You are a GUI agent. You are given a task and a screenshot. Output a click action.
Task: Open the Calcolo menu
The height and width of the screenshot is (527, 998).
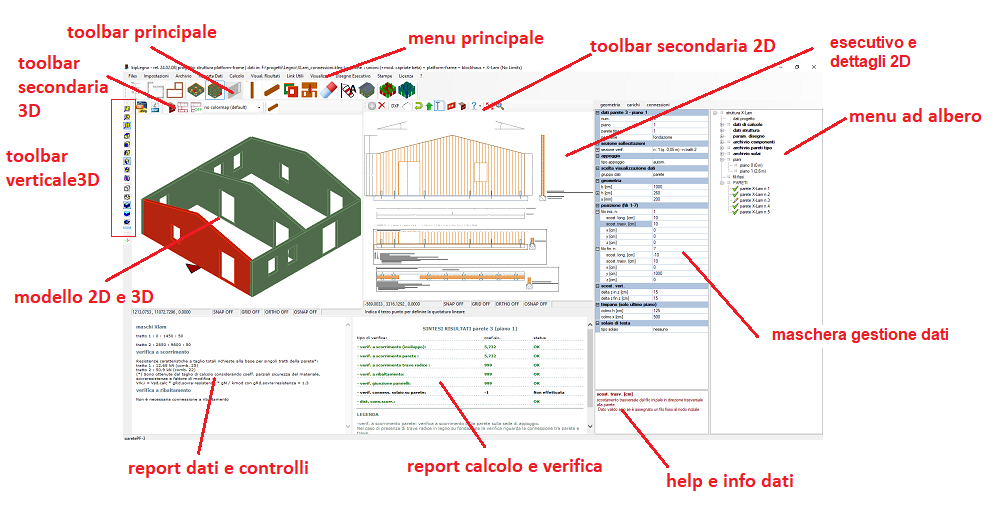pos(236,76)
